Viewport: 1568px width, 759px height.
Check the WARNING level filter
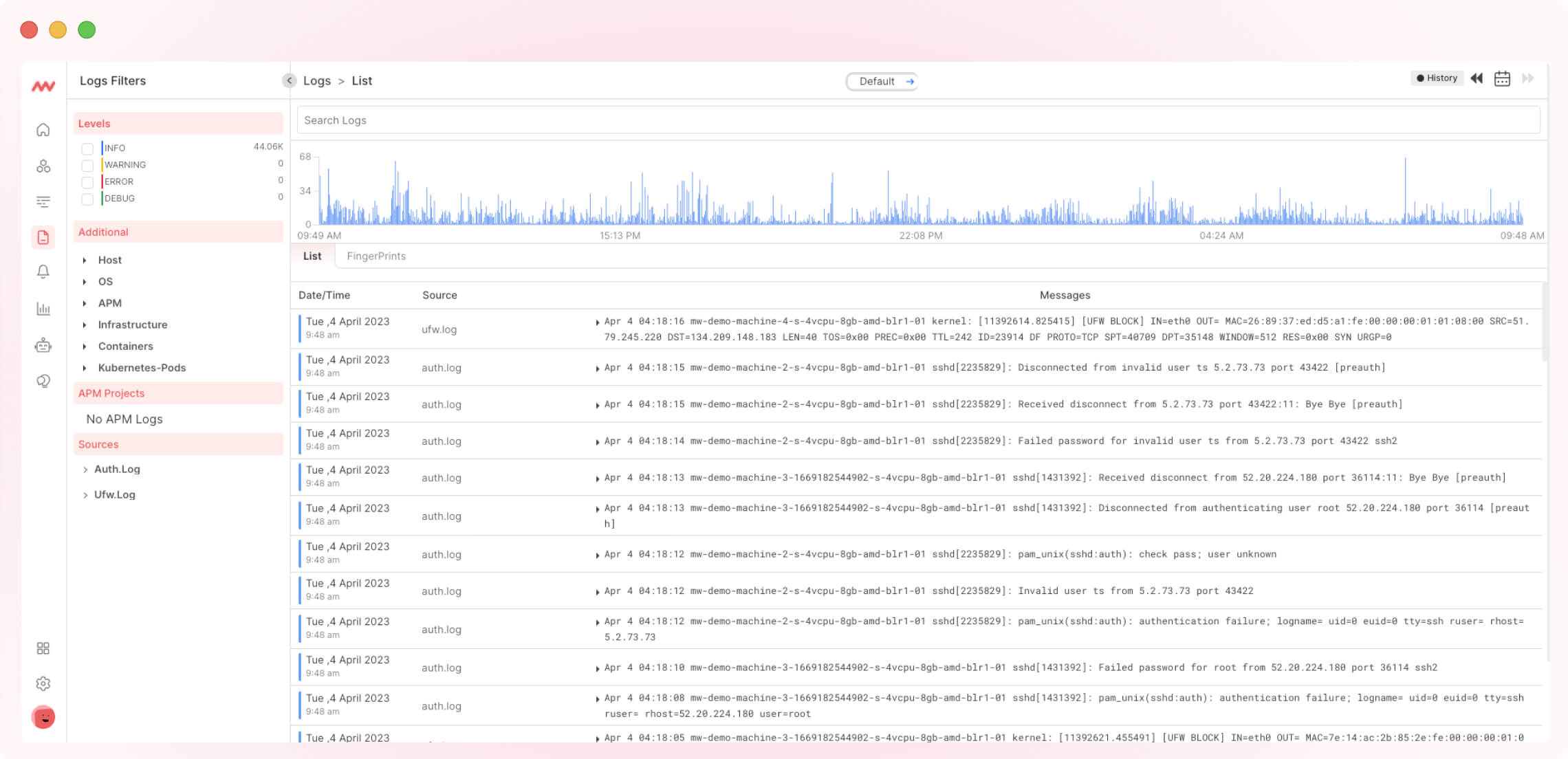87,165
